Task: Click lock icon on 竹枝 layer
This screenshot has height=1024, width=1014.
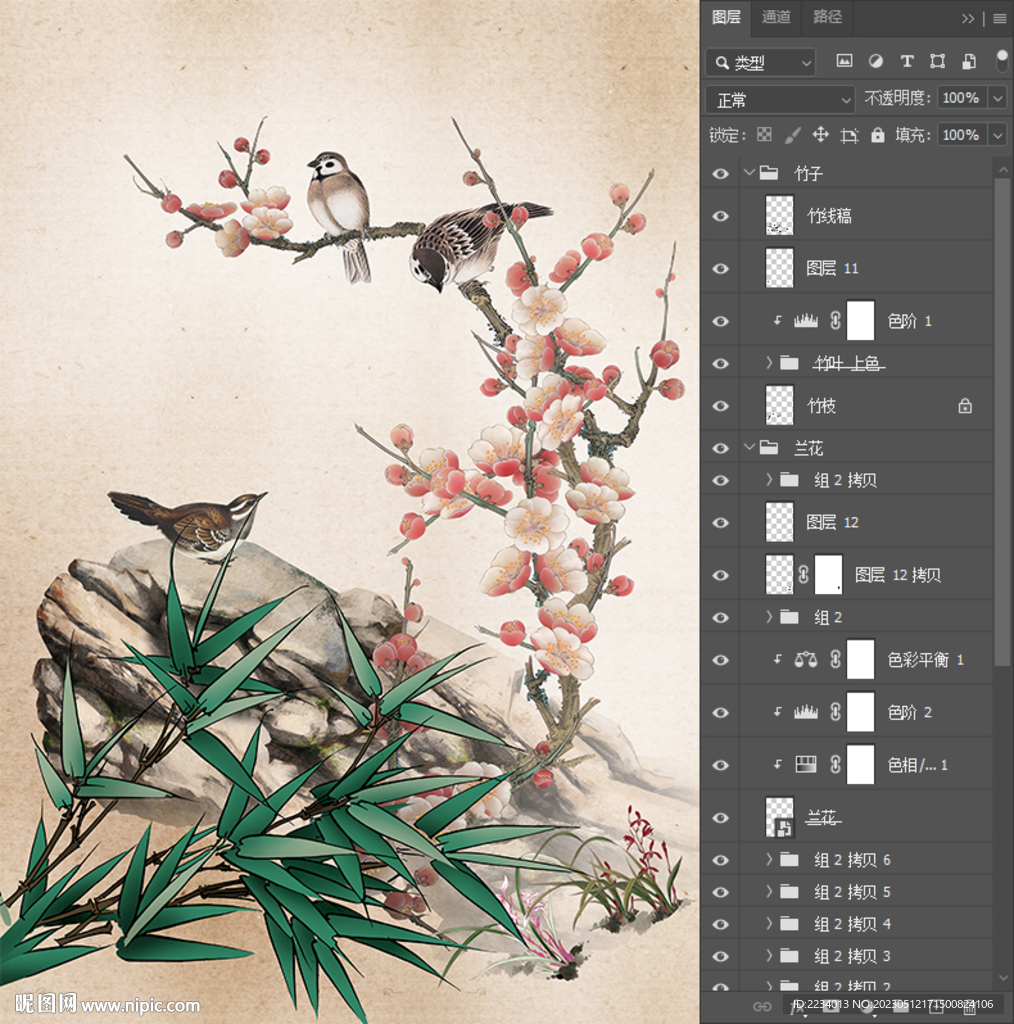Action: 965,406
